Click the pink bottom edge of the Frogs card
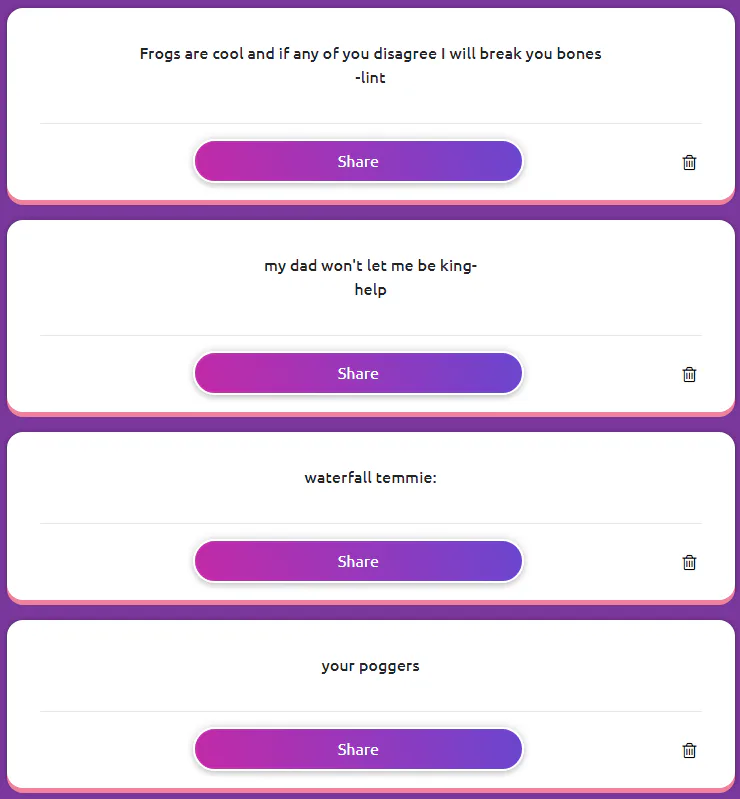The width and height of the screenshot is (740, 799). click(x=370, y=201)
